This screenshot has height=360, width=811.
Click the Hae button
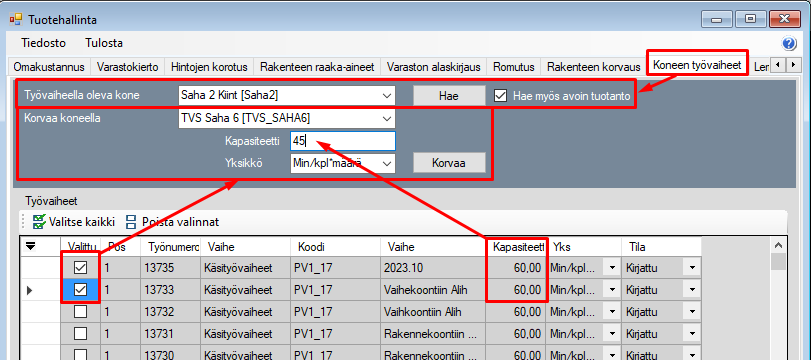[449, 96]
